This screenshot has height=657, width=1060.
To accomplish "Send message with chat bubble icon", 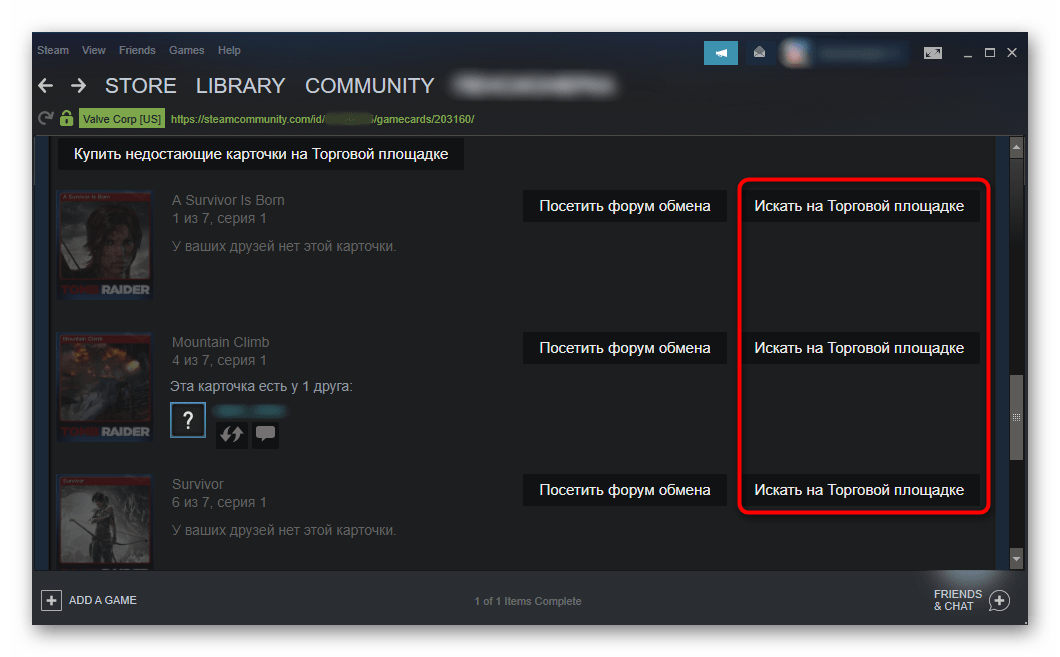I will tap(266, 435).
